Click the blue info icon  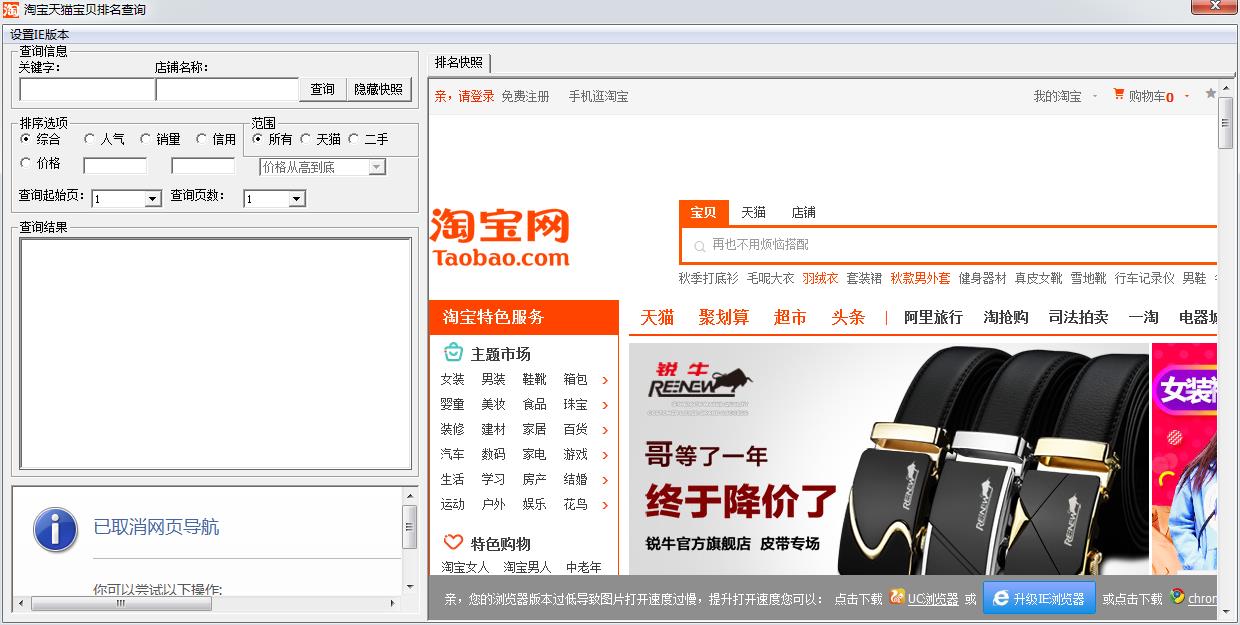click(x=55, y=529)
